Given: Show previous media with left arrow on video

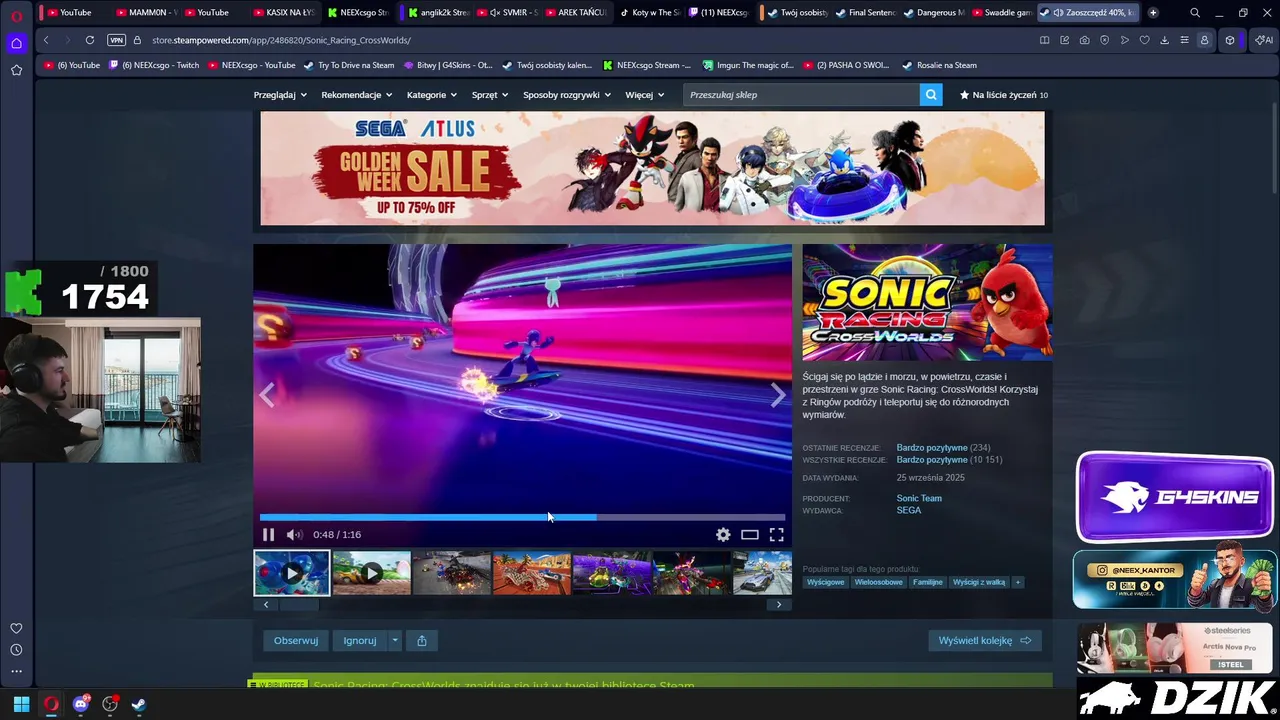Looking at the screenshot, I should pyautogui.click(x=267, y=395).
